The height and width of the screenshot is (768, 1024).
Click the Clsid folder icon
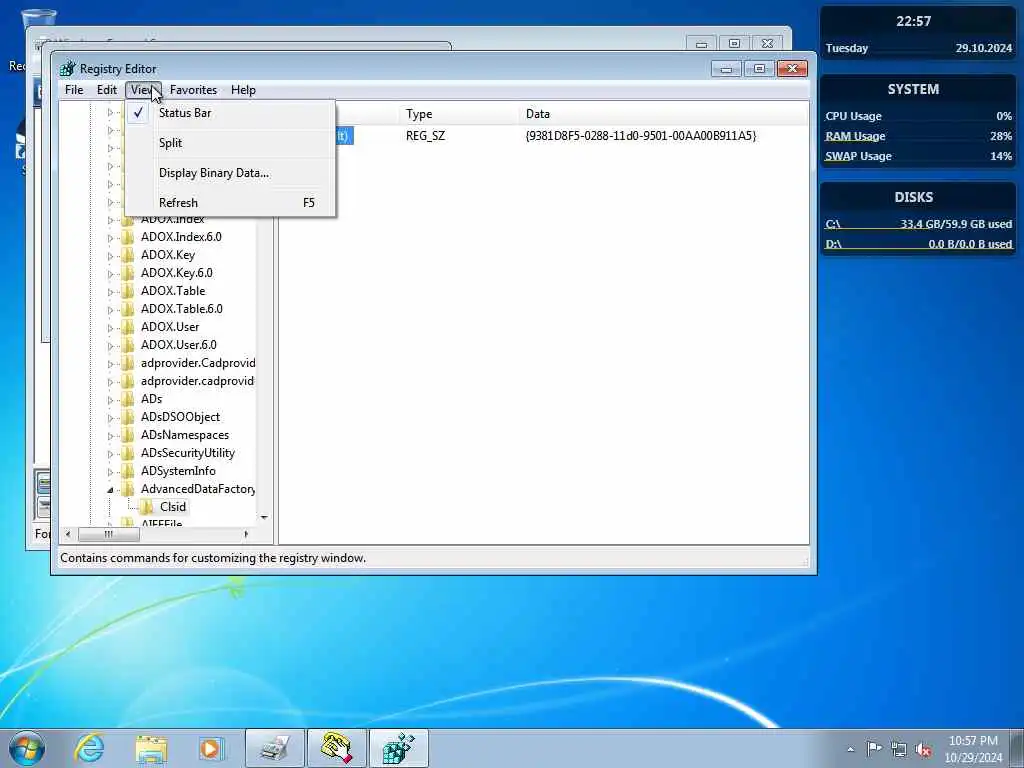[147, 507]
